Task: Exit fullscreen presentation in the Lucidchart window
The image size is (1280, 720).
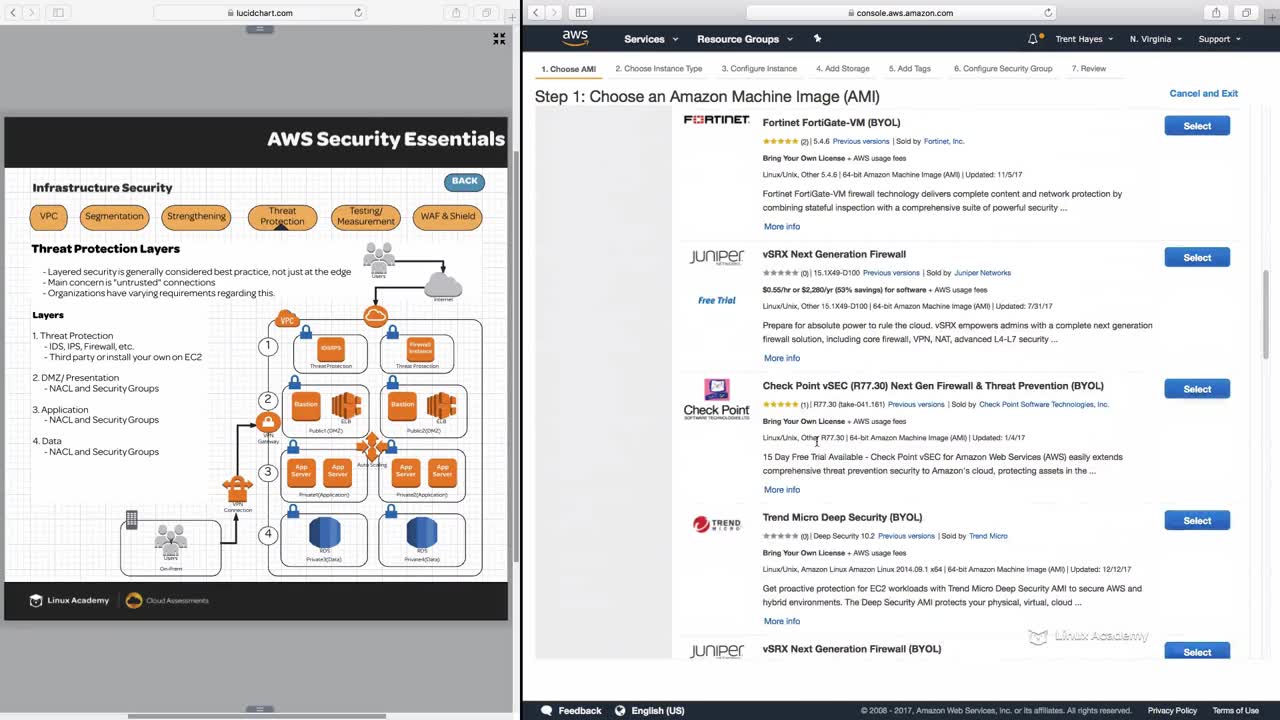Action: click(499, 39)
